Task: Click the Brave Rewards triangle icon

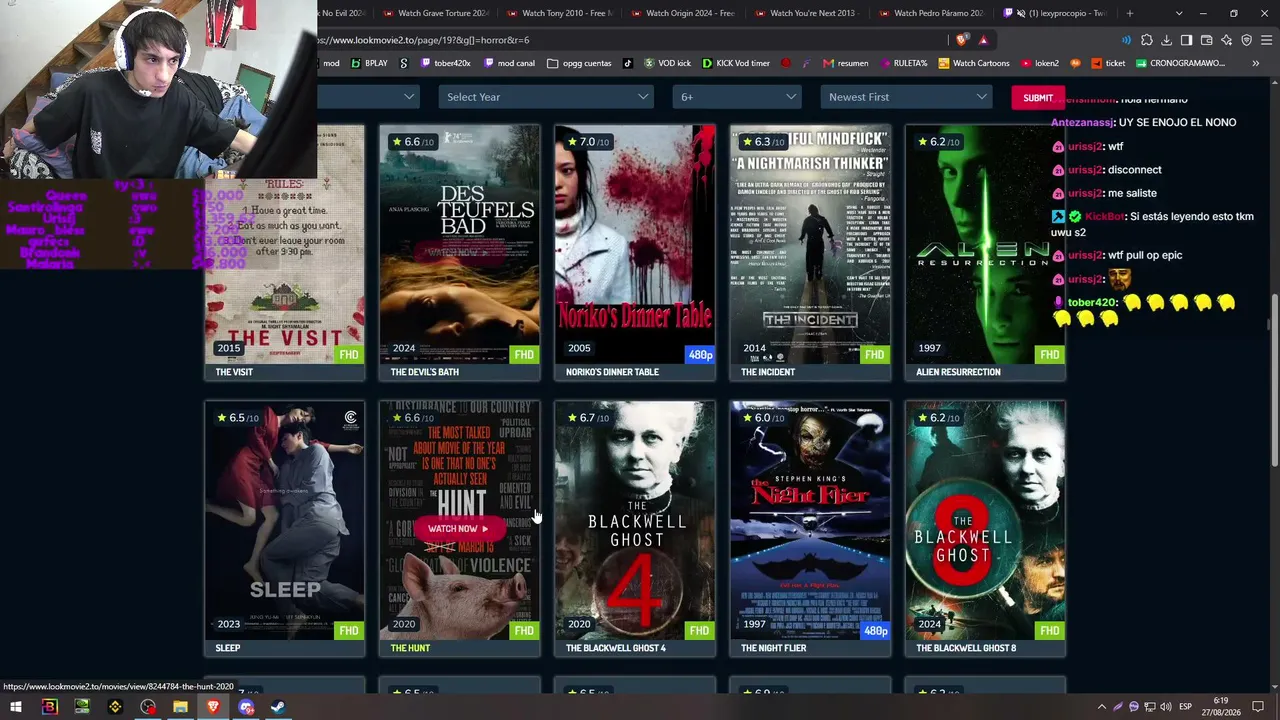Action: pos(984,40)
